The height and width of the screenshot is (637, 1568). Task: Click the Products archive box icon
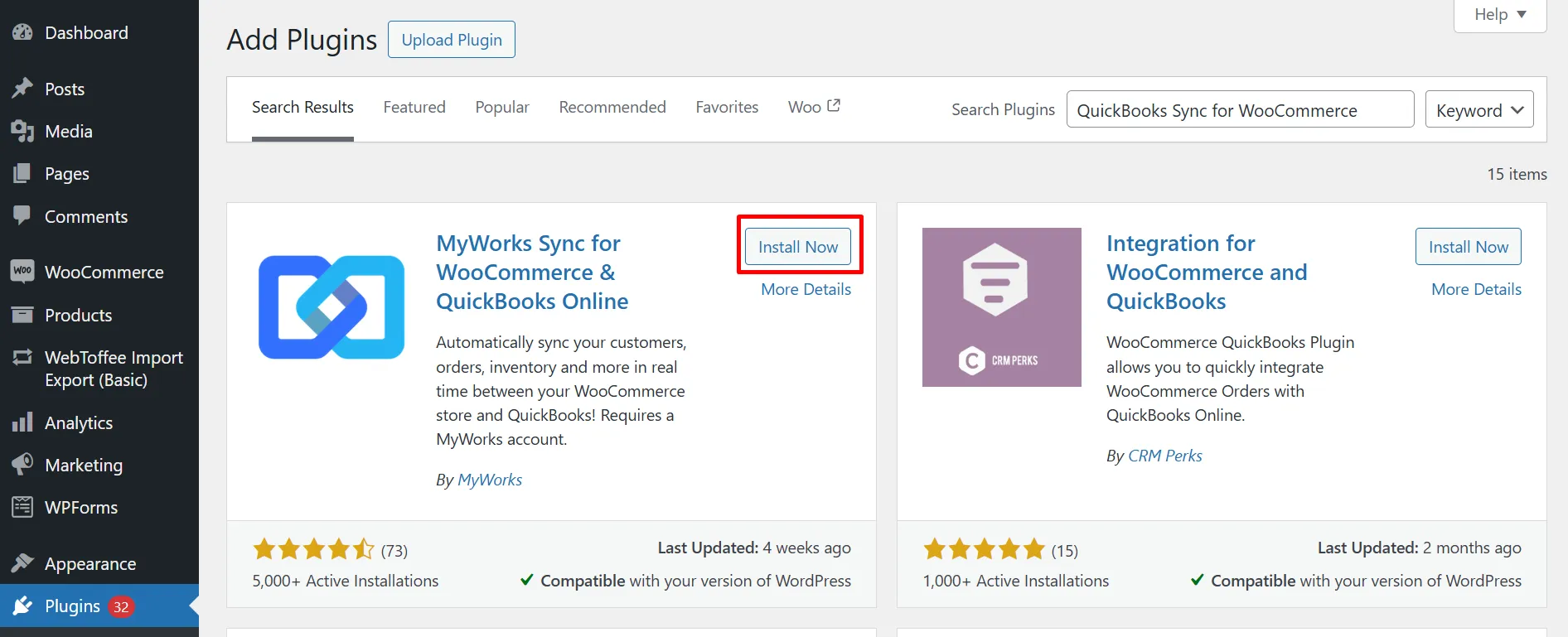pyautogui.click(x=22, y=315)
